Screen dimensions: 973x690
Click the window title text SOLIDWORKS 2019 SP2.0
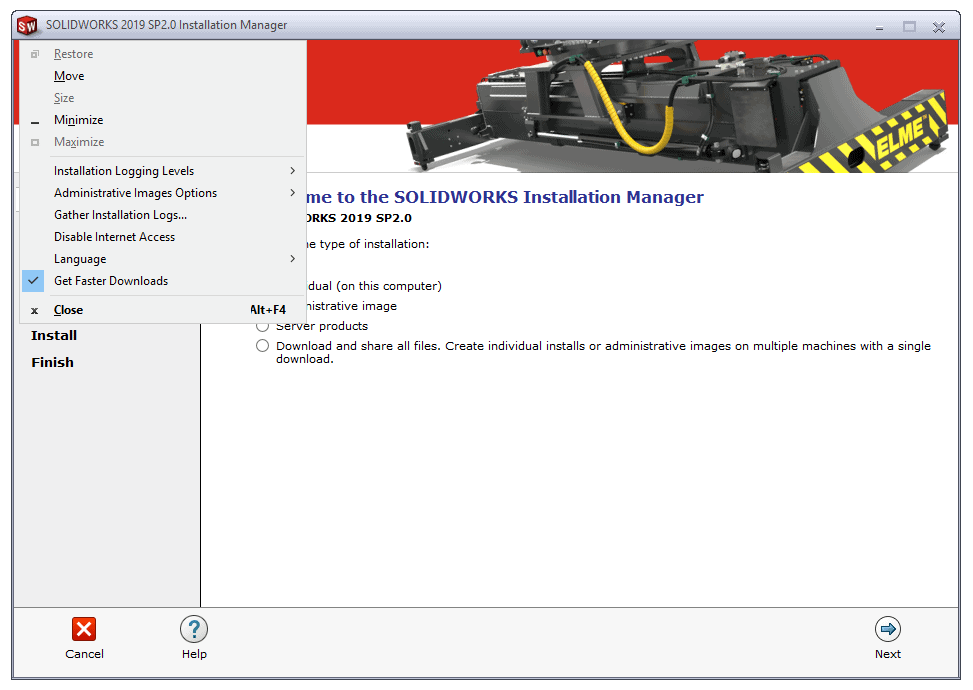166,25
